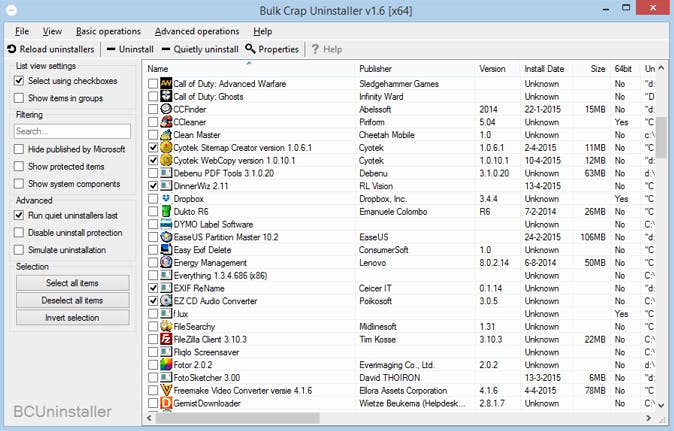Click the Cyotek WebCopy icon
This screenshot has height=431, width=674.
(166, 160)
